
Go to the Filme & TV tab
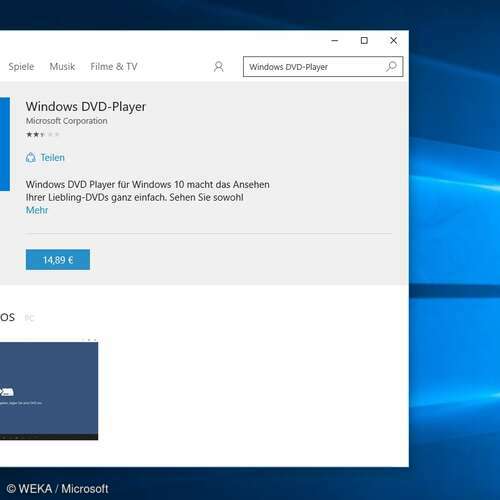(114, 67)
